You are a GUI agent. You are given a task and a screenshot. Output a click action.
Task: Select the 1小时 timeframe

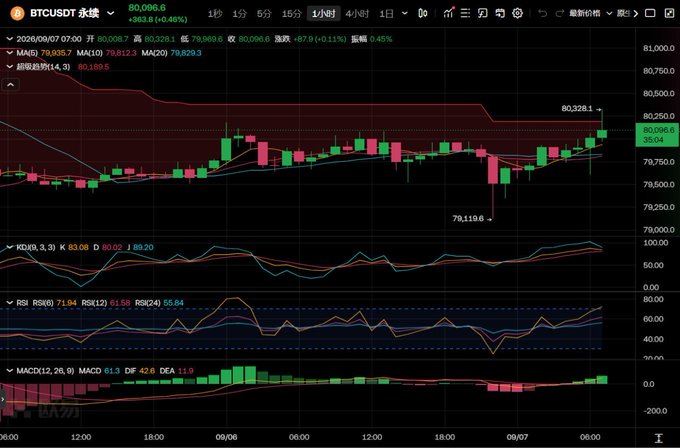pyautogui.click(x=324, y=14)
